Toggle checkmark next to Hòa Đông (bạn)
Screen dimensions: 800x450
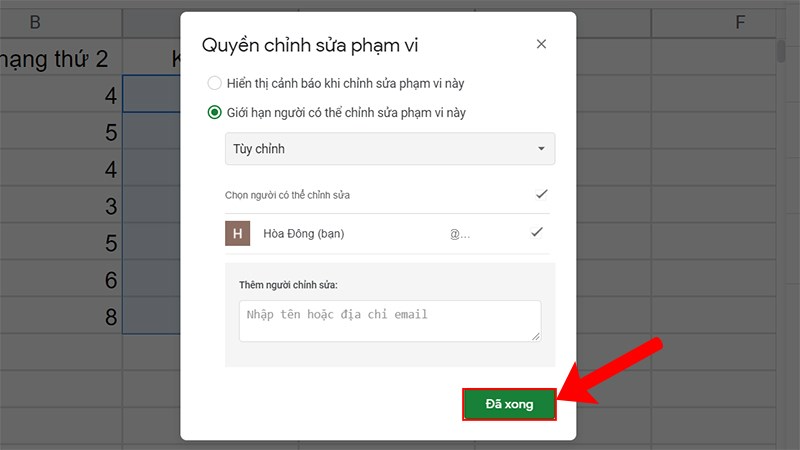tap(536, 233)
